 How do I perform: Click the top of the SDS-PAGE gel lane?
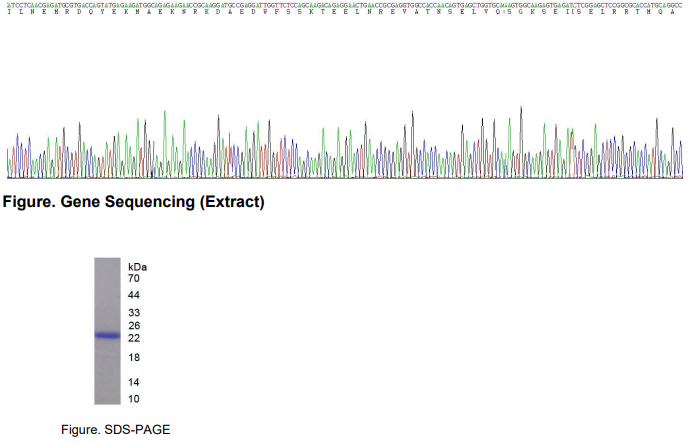click(x=107, y=262)
